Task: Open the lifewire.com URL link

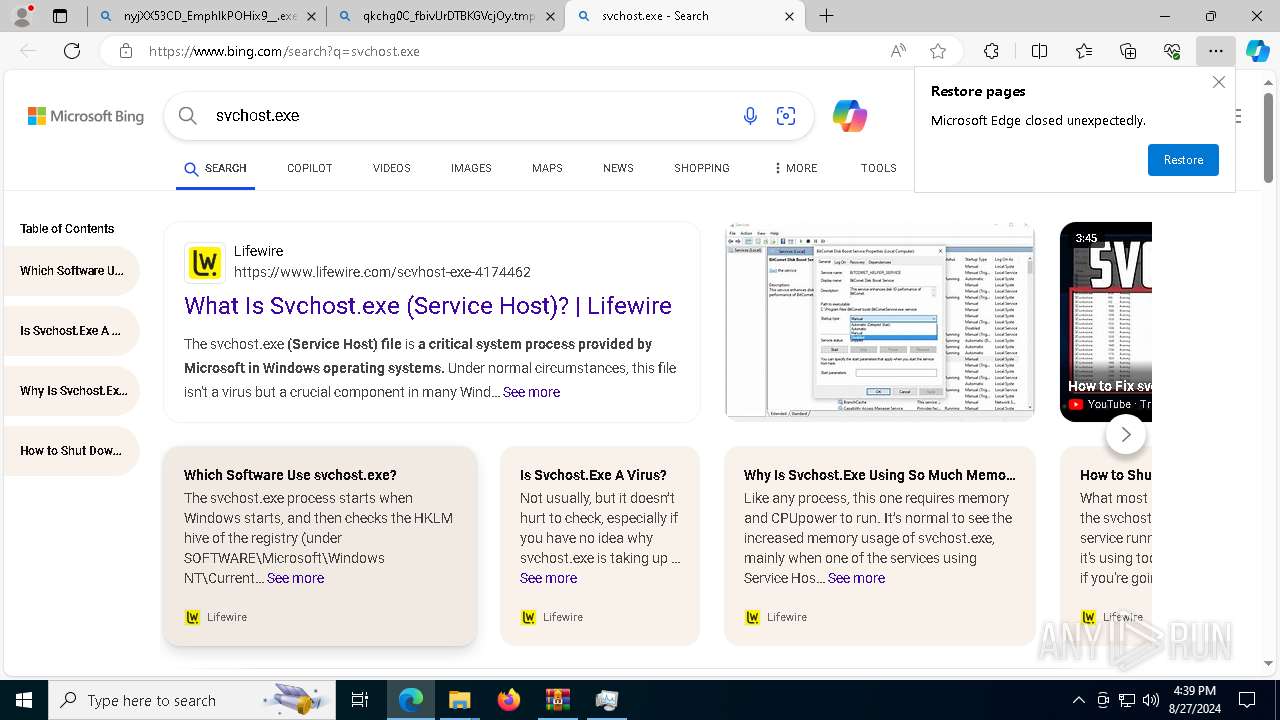Action: pyautogui.click(x=382, y=272)
